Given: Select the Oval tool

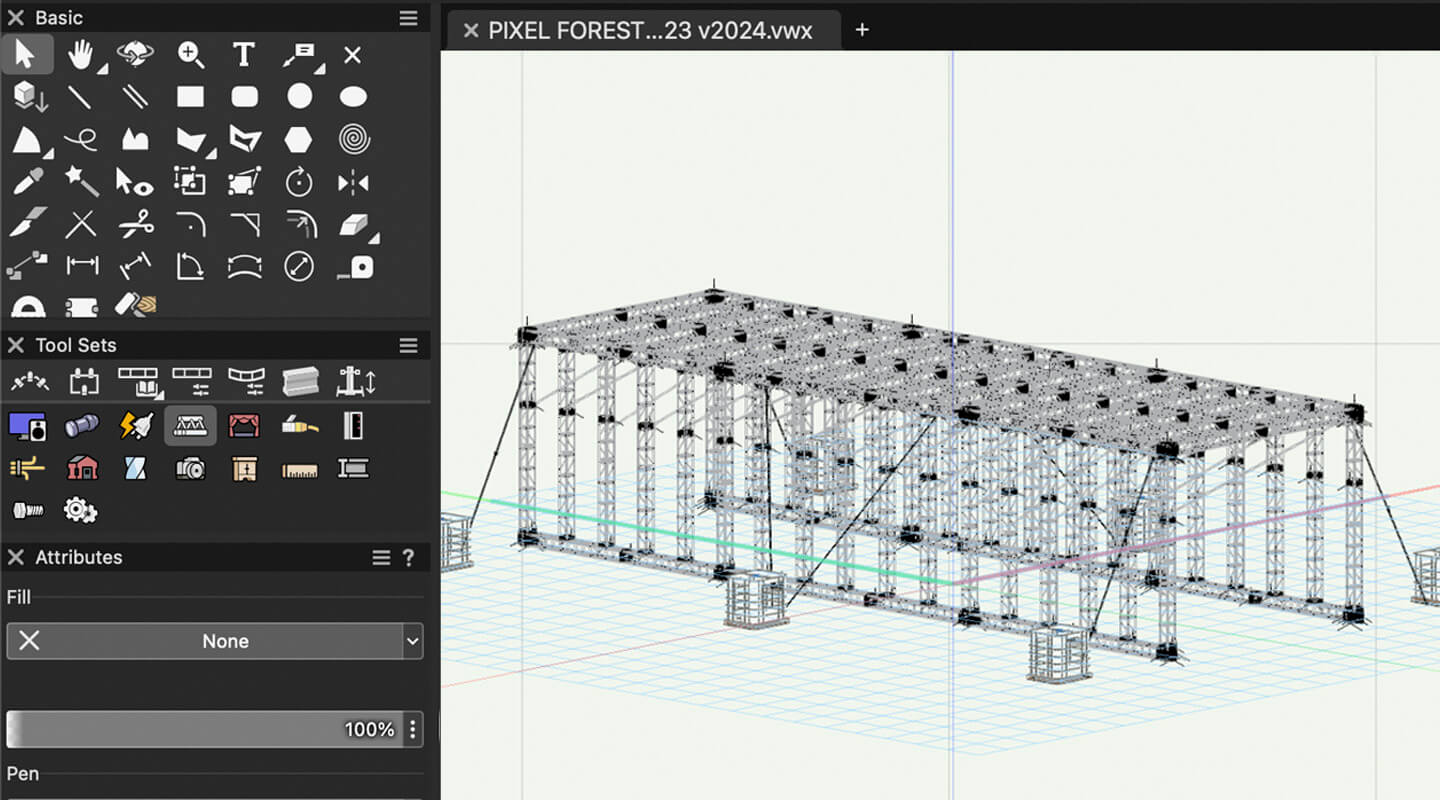Looking at the screenshot, I should click(353, 97).
